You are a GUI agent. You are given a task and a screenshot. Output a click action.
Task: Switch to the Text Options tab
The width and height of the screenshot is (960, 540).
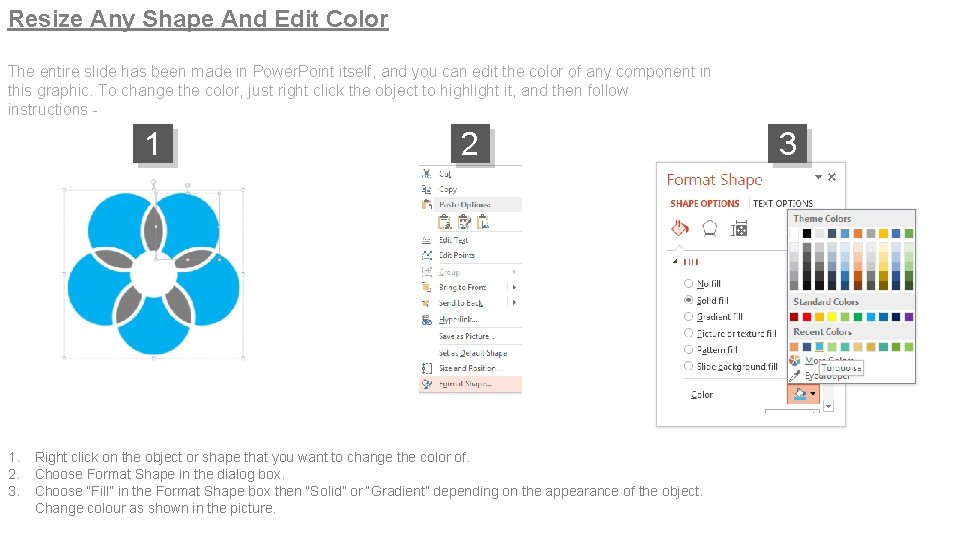[783, 204]
